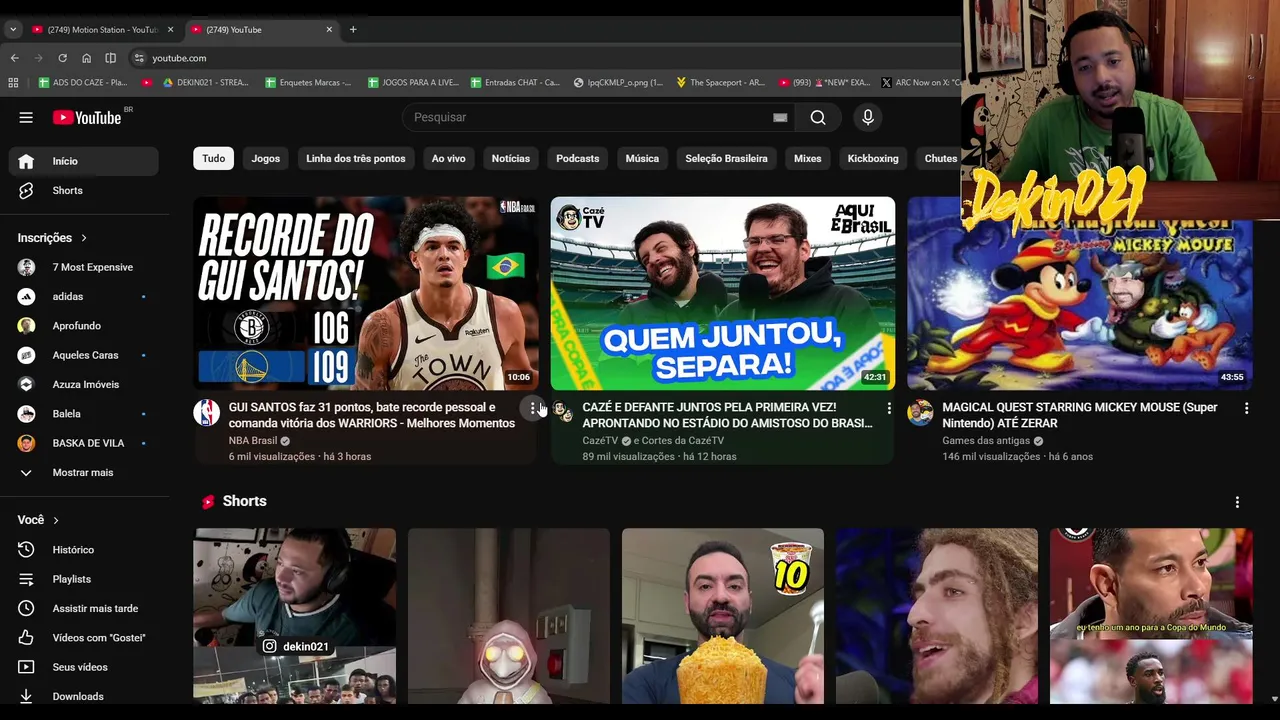Select the Notícias filter chip
This screenshot has width=1280, height=720.
click(x=511, y=158)
